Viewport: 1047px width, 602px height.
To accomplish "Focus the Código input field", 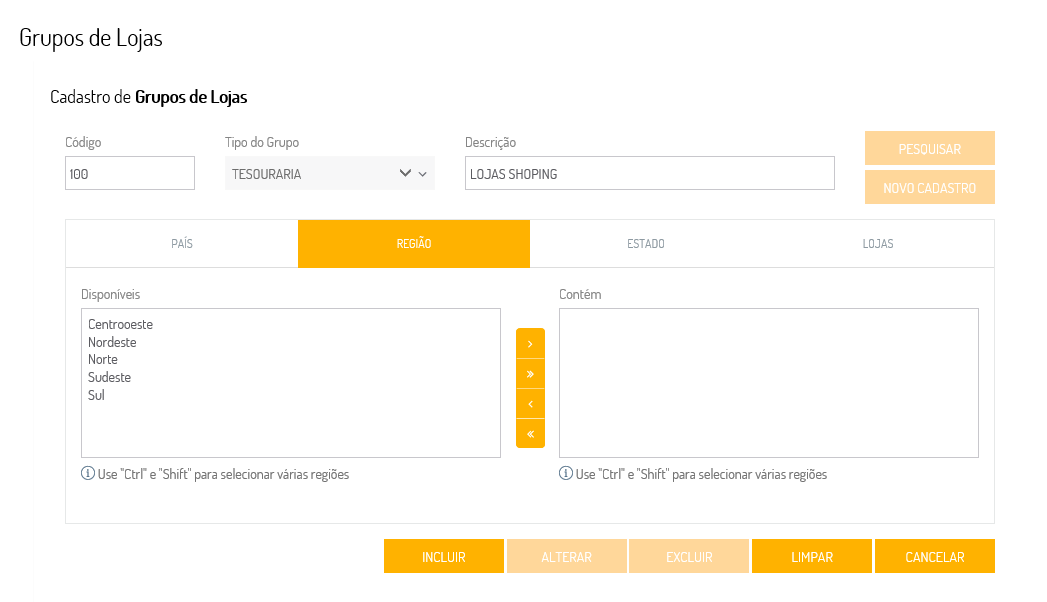I will [x=130, y=173].
